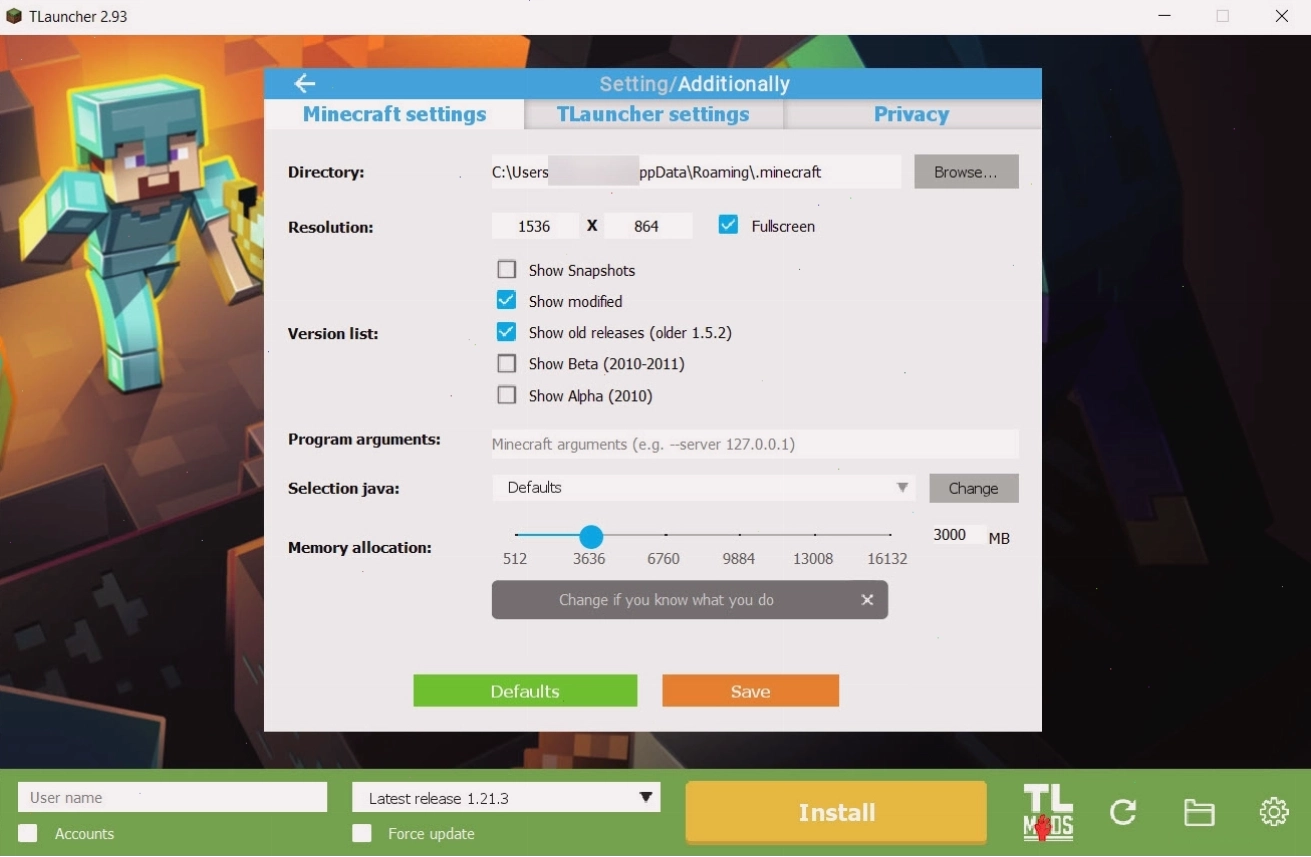Click the resolution height field 864
The width and height of the screenshot is (1311, 857).
[x=648, y=226]
